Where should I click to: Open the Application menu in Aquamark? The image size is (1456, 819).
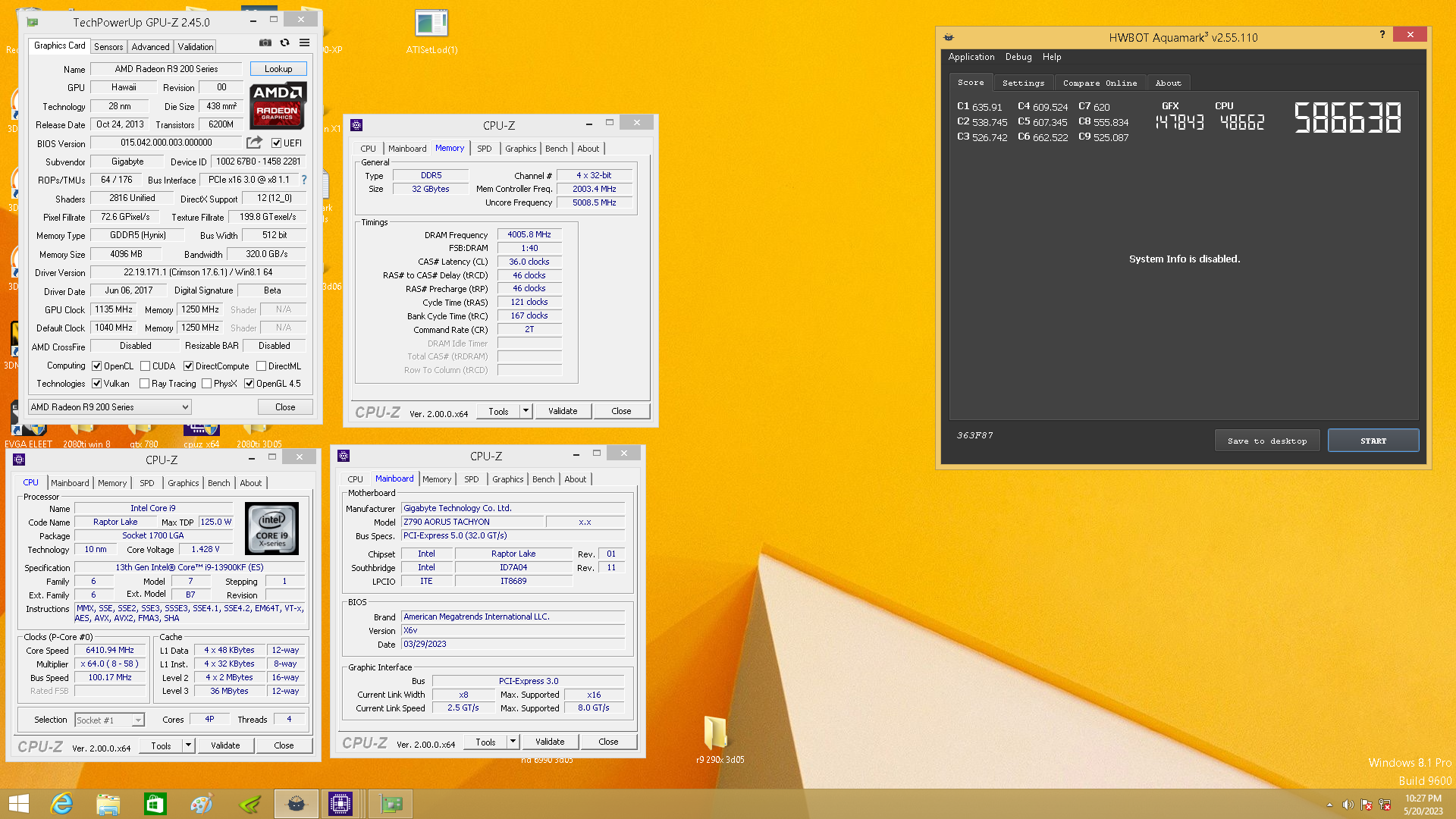coord(971,57)
